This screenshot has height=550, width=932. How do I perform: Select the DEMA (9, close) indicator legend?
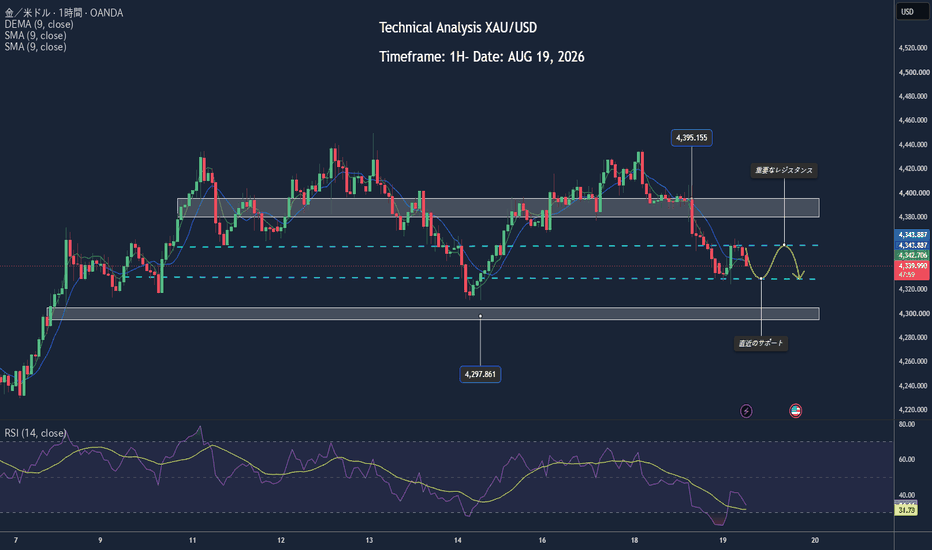(x=39, y=24)
